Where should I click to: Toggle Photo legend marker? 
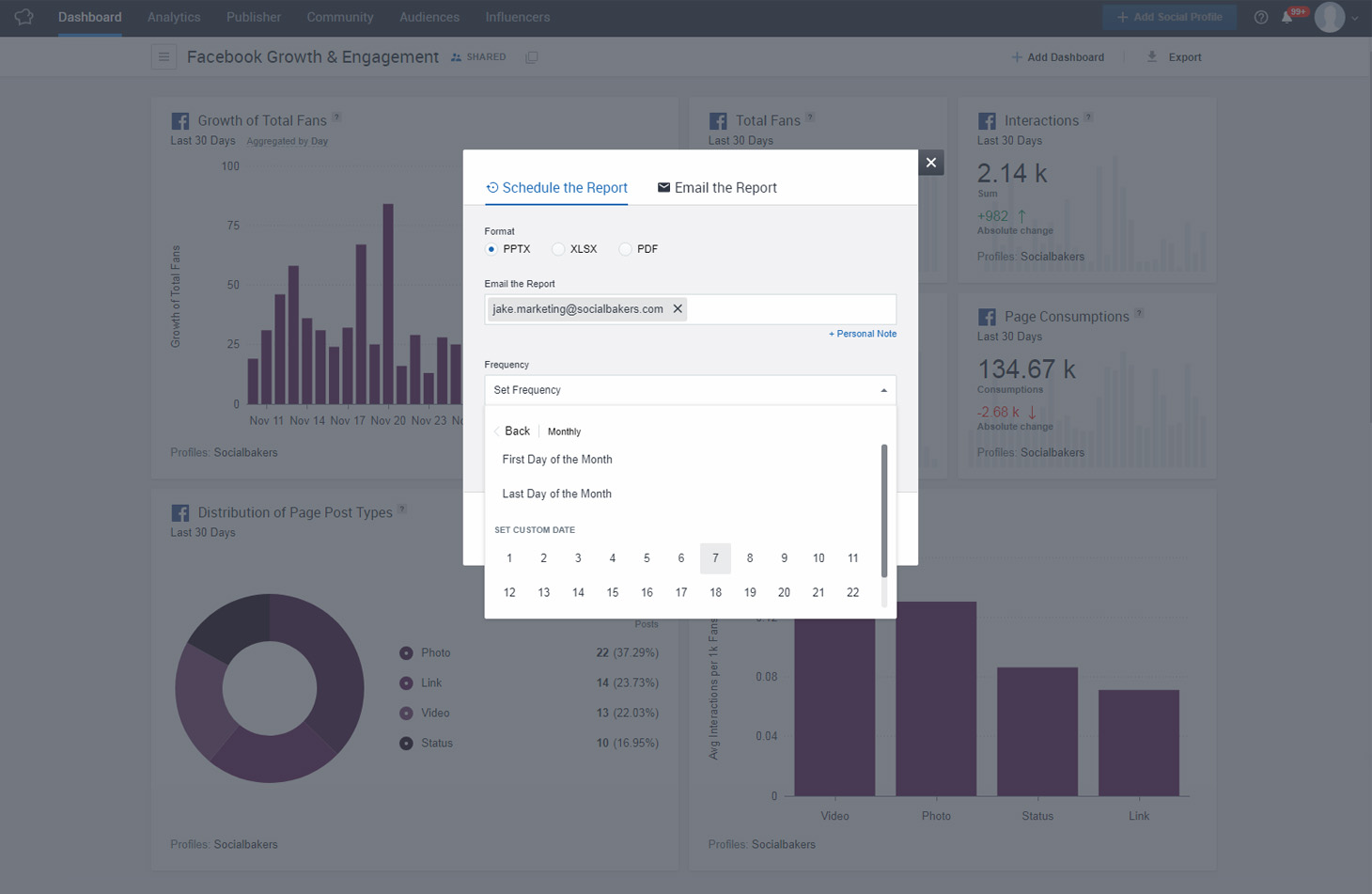pos(406,653)
